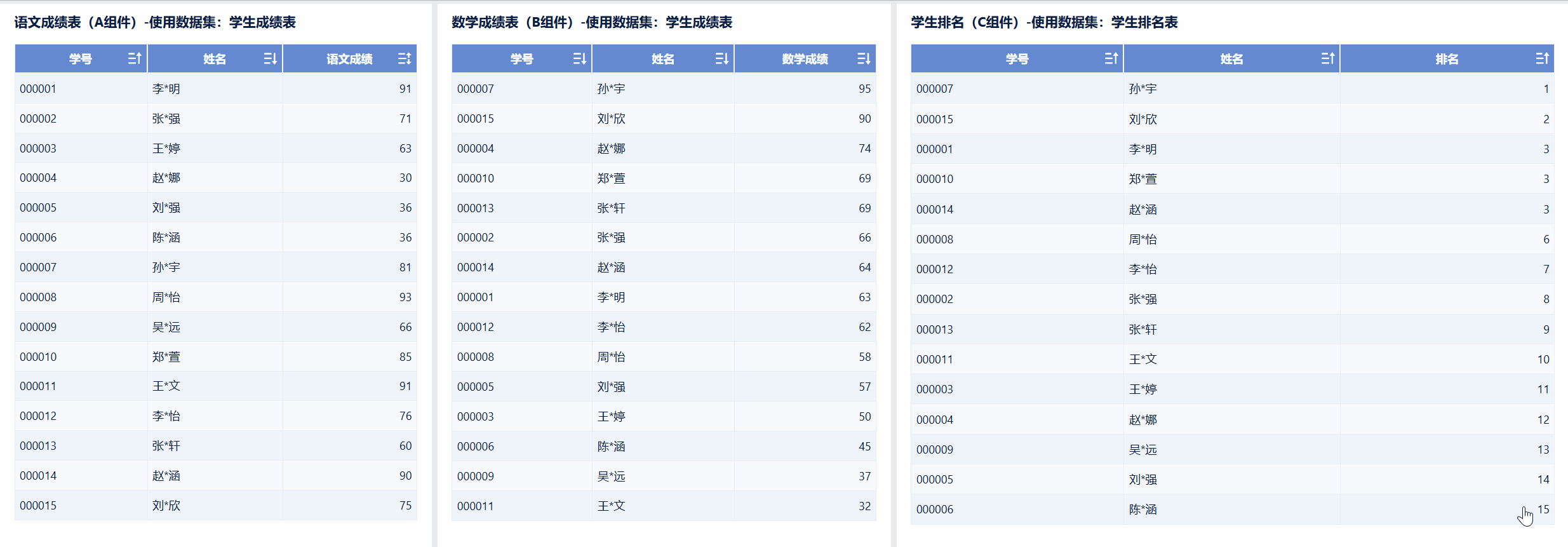Click sort icon on 学号 in 学生排名 table
Image resolution: width=1568 pixels, height=547 pixels.
pyautogui.click(x=1111, y=58)
